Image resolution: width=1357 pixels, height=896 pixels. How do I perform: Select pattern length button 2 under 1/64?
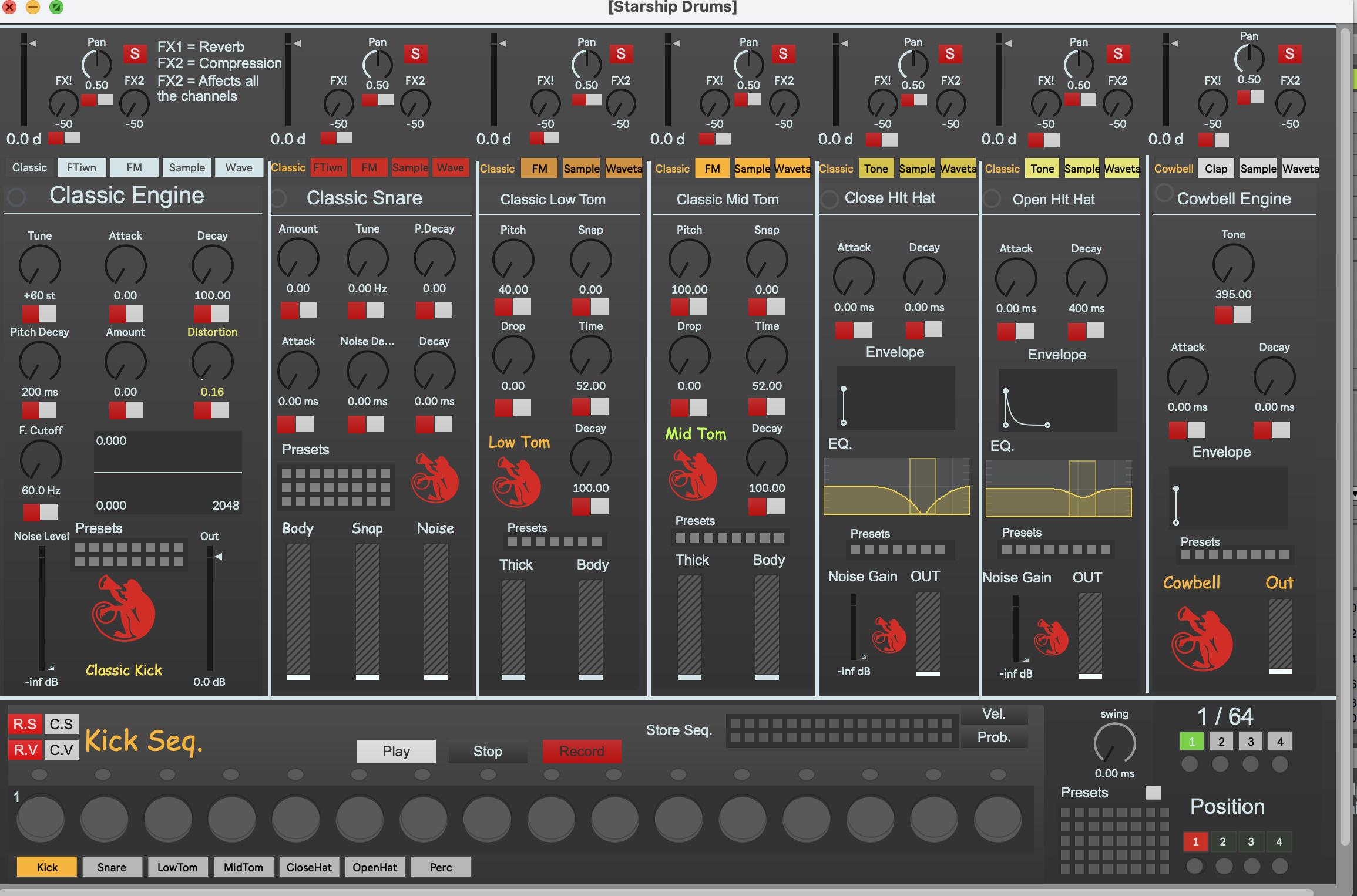point(1221,742)
